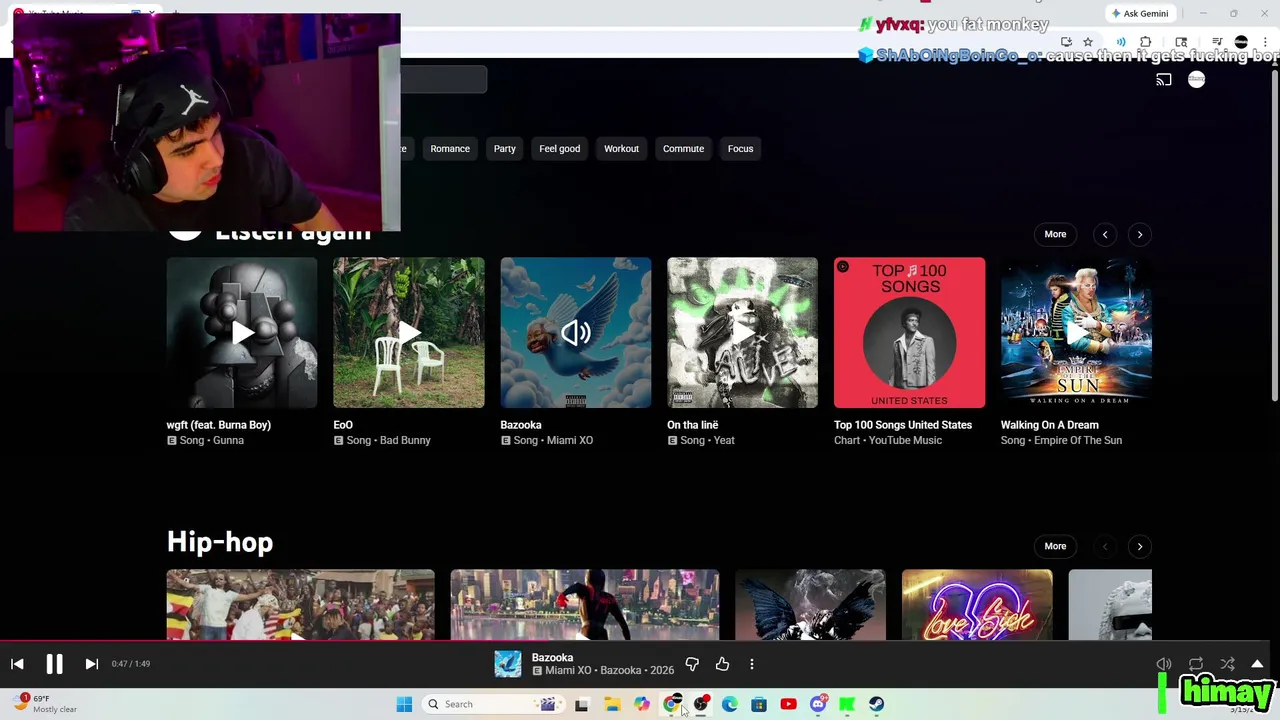The height and width of the screenshot is (720, 1280).
Task: Open Microsoft Store from taskbar
Action: coord(759,704)
